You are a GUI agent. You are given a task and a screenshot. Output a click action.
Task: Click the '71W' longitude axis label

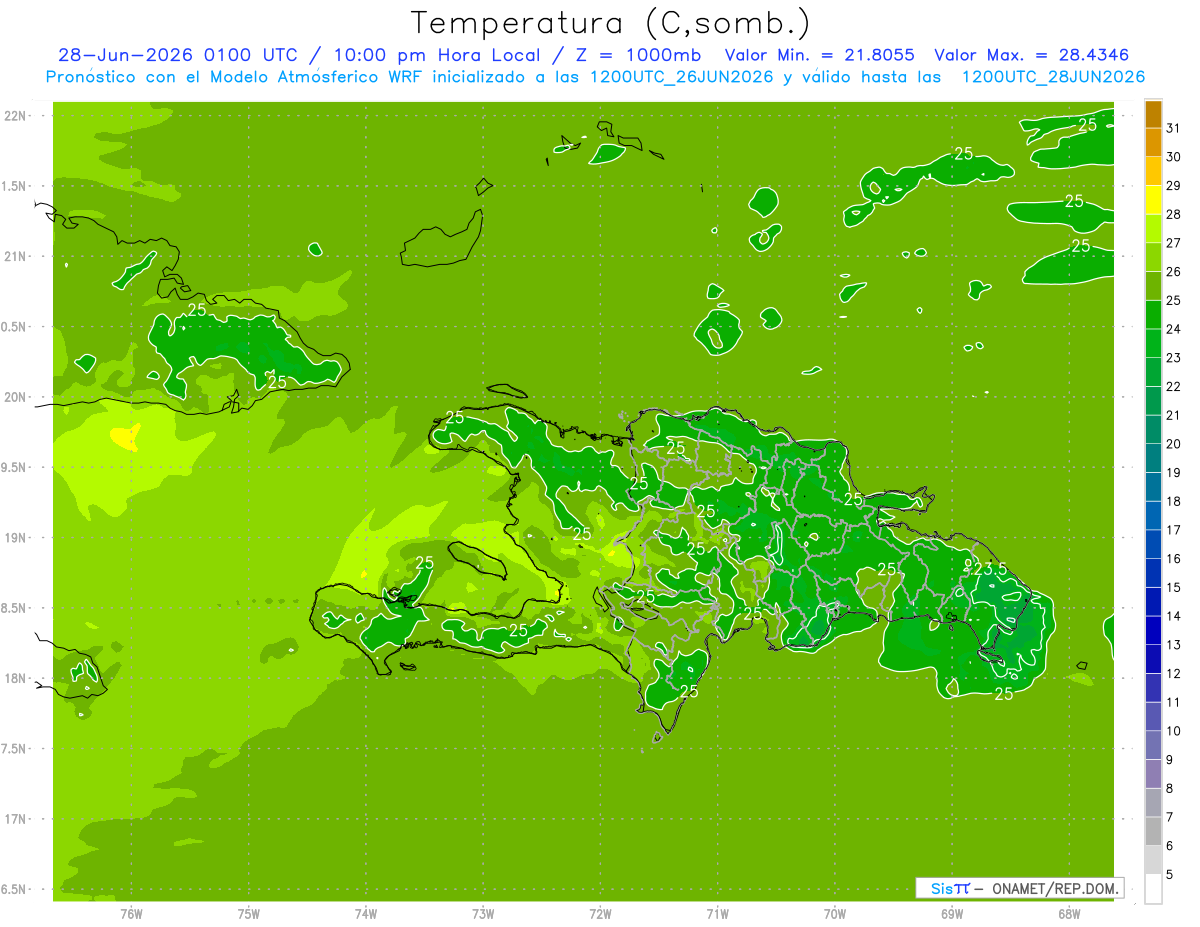718,913
